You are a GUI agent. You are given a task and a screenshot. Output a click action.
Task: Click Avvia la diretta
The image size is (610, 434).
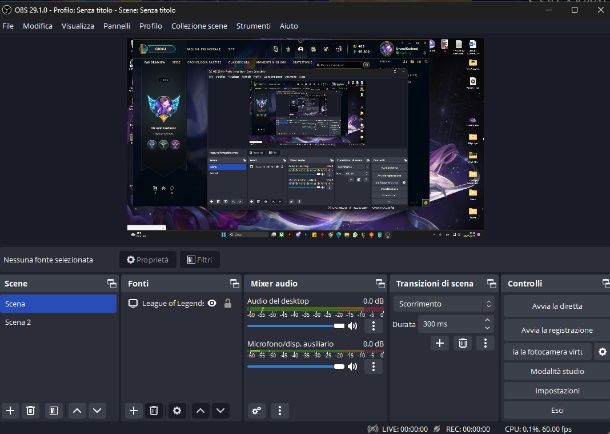(557, 306)
